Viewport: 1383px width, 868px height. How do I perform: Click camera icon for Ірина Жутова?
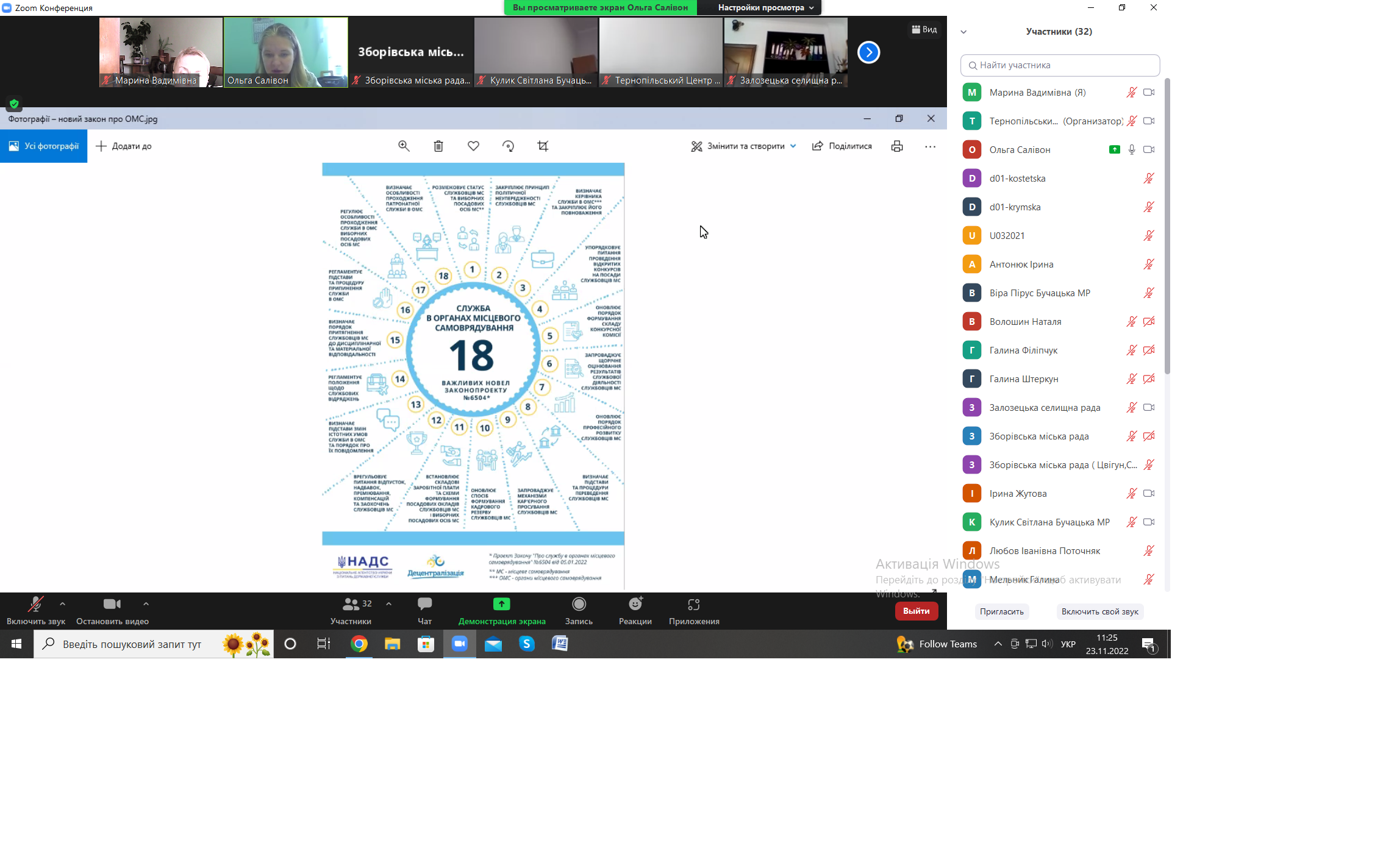coord(1149,494)
